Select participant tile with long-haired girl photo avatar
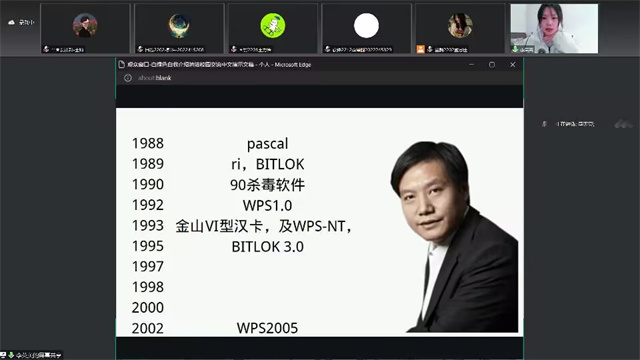640x360 pixels. [x=460, y=28]
